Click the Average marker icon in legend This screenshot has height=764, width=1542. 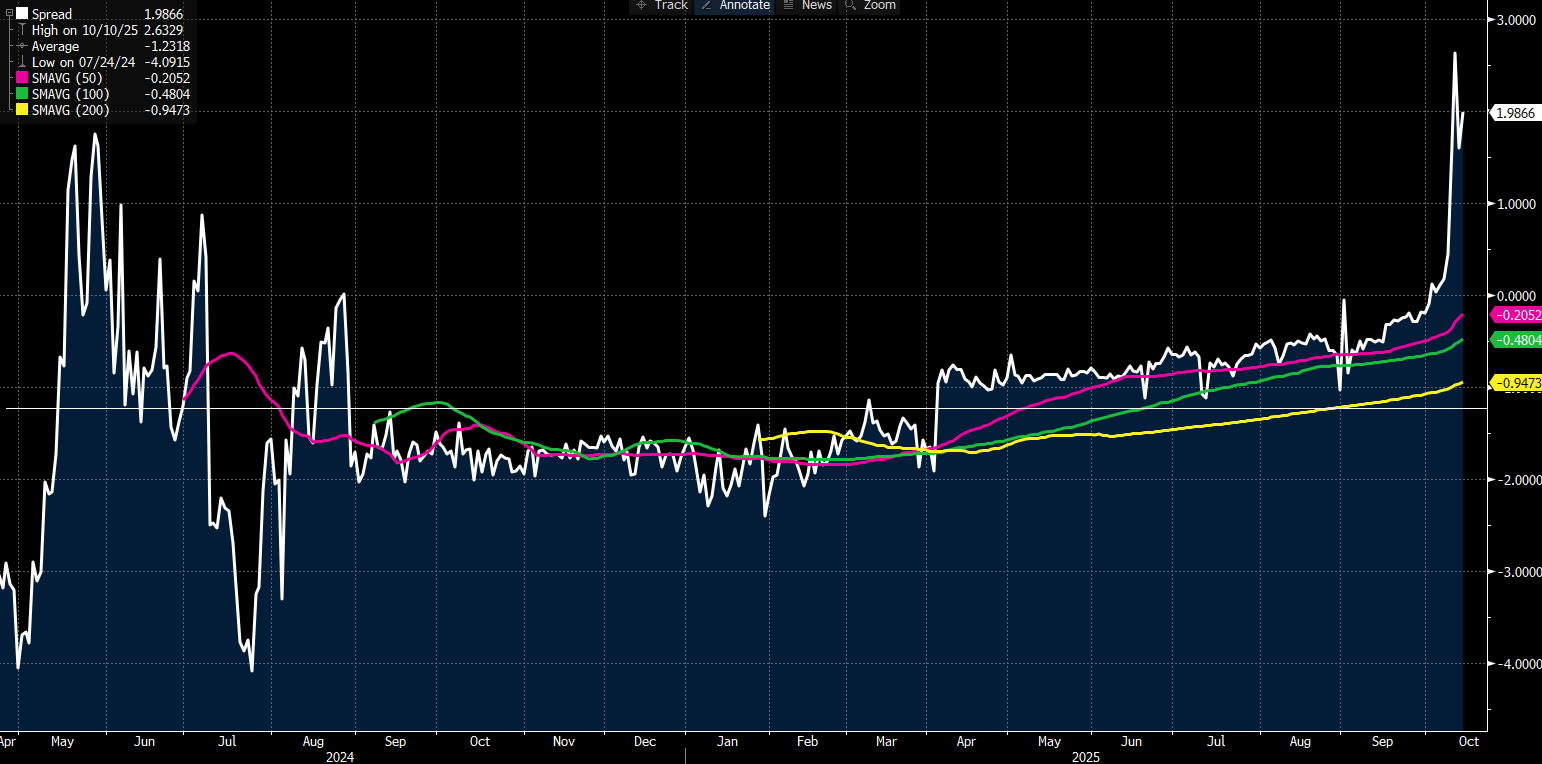tap(22, 46)
